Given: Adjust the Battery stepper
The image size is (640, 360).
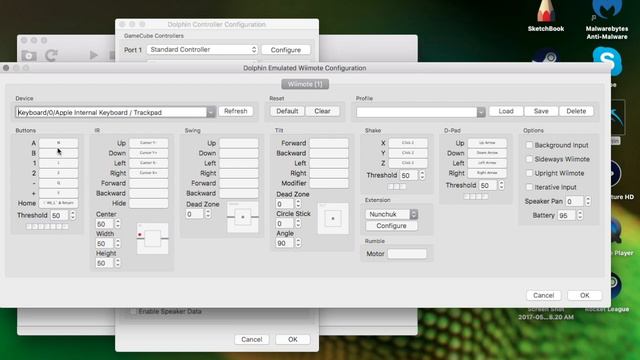Looking at the screenshot, I should (580, 215).
